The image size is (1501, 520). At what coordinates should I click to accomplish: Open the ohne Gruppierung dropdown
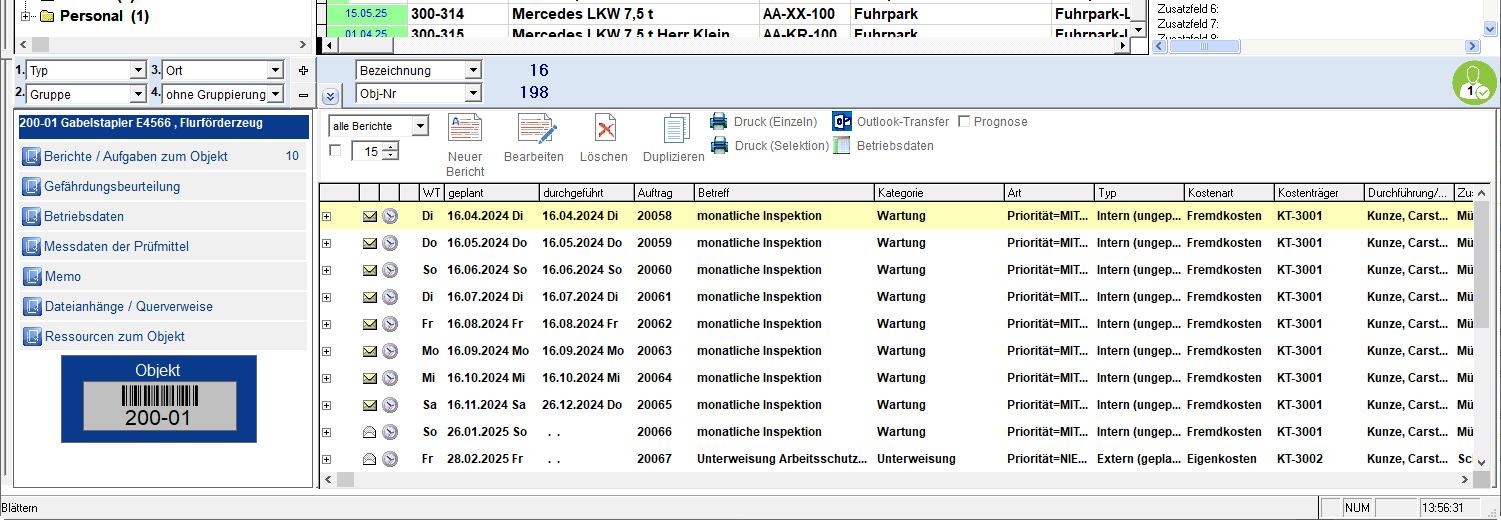pos(275,95)
